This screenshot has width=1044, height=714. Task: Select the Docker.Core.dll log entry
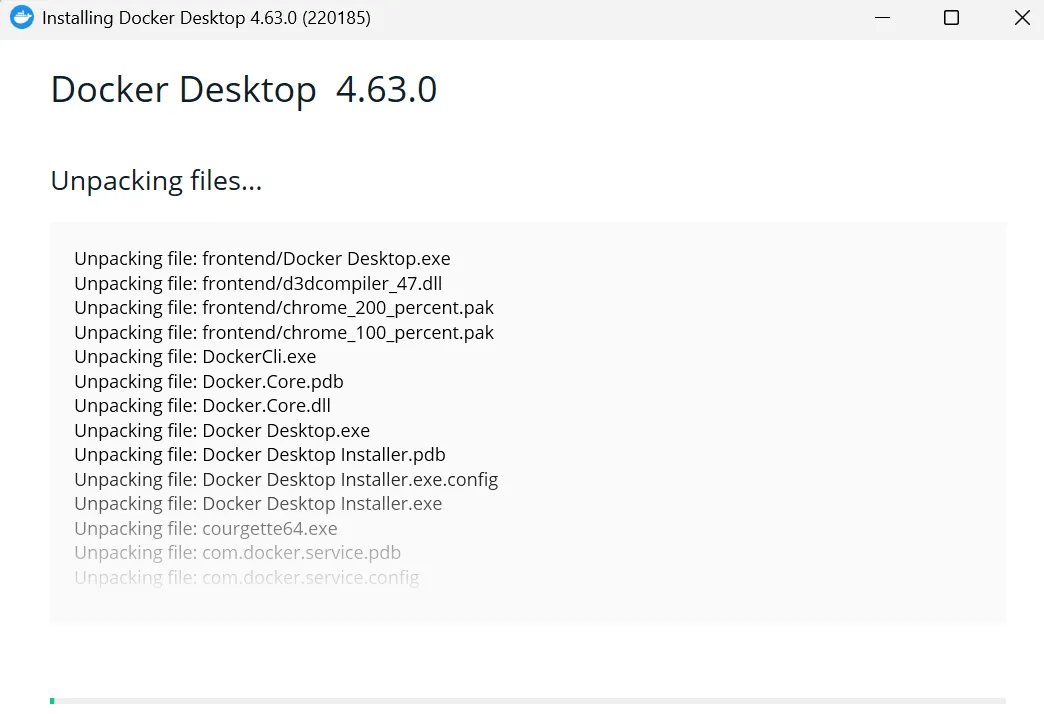coord(202,406)
